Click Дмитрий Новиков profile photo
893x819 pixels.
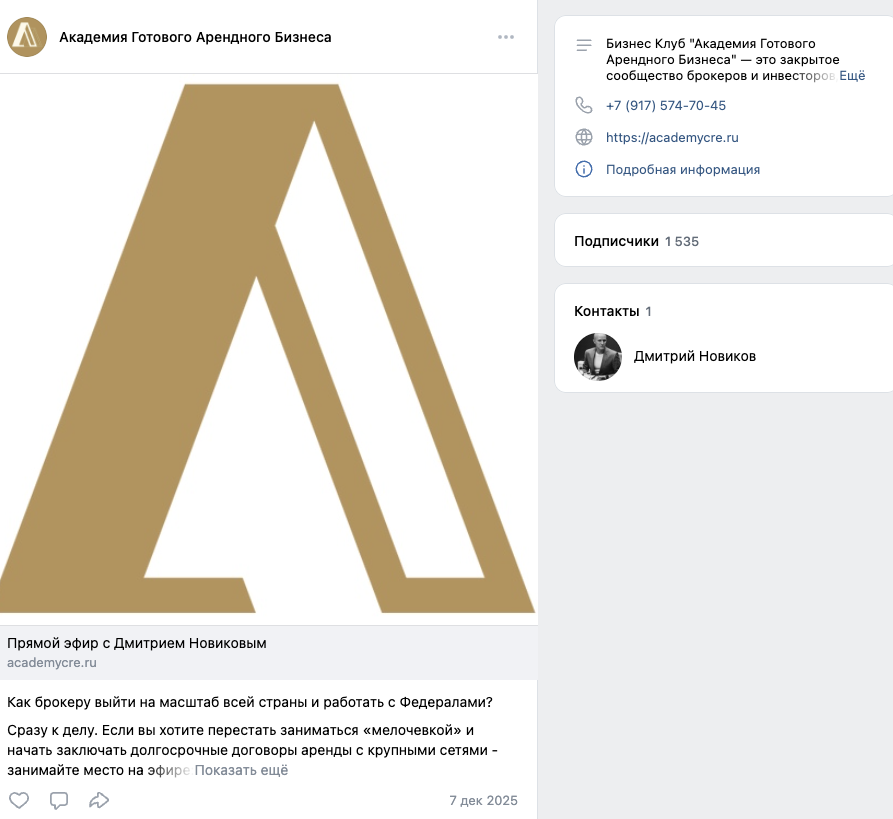tap(598, 357)
